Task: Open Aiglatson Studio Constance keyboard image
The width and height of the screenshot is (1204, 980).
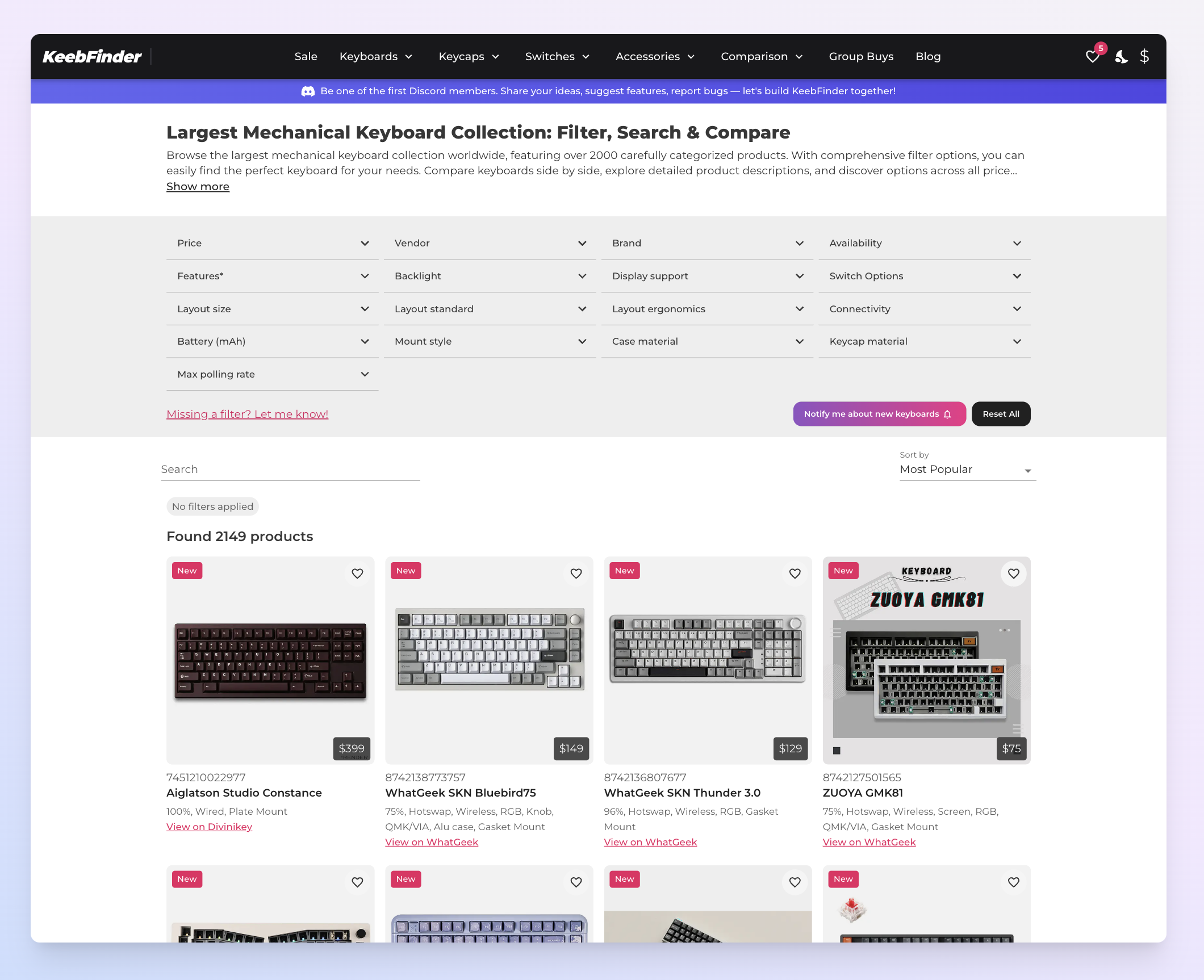Action: click(270, 660)
